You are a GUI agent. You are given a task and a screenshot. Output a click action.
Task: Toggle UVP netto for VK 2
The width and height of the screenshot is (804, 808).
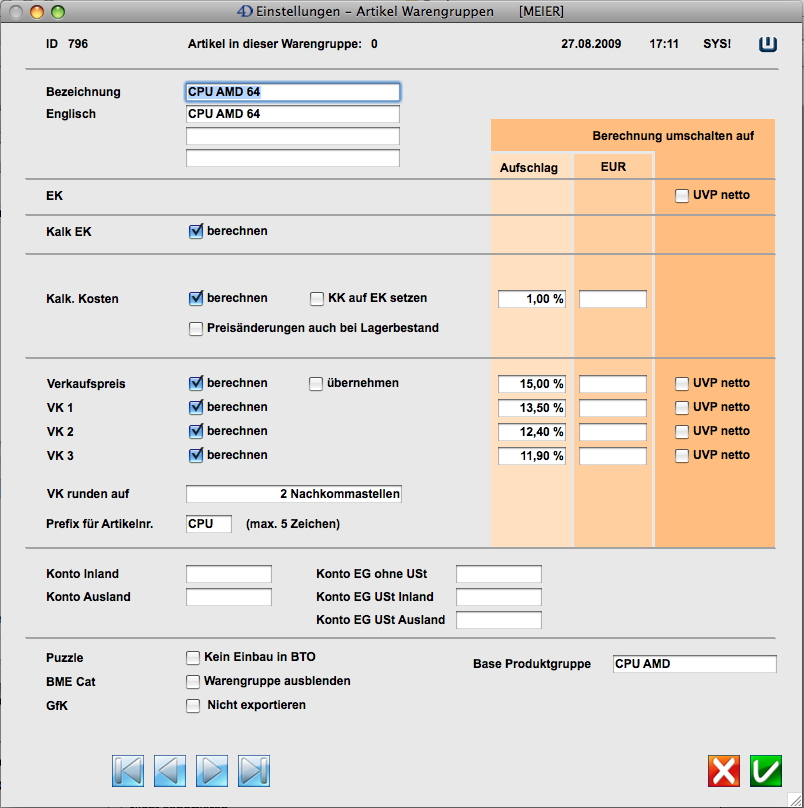[x=682, y=431]
